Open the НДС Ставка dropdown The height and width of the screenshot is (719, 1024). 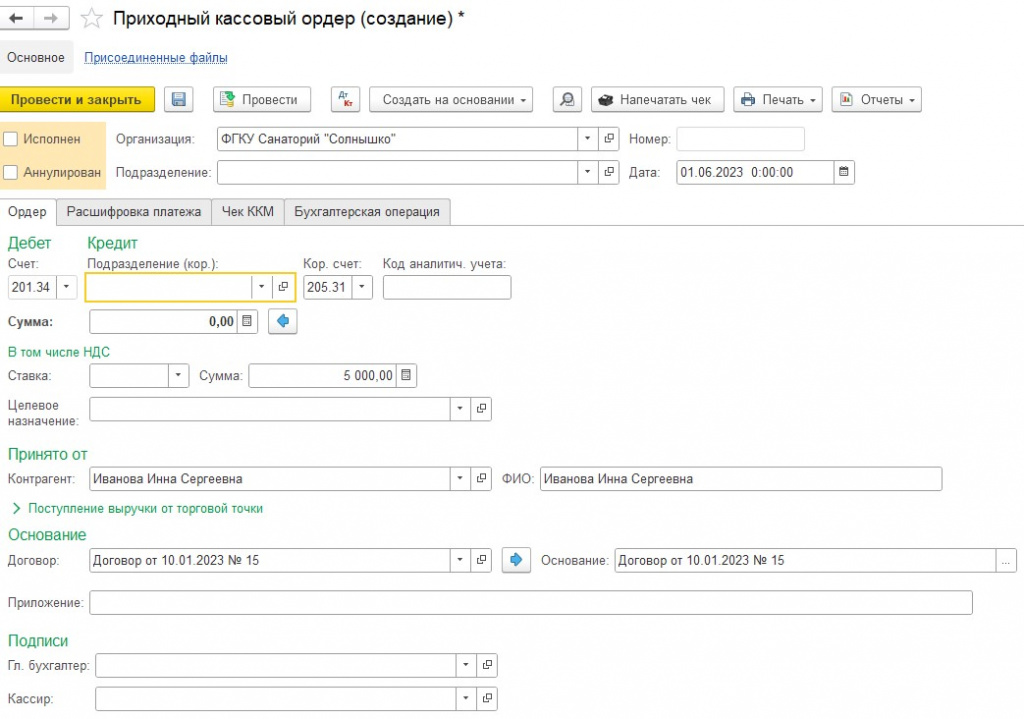click(178, 375)
